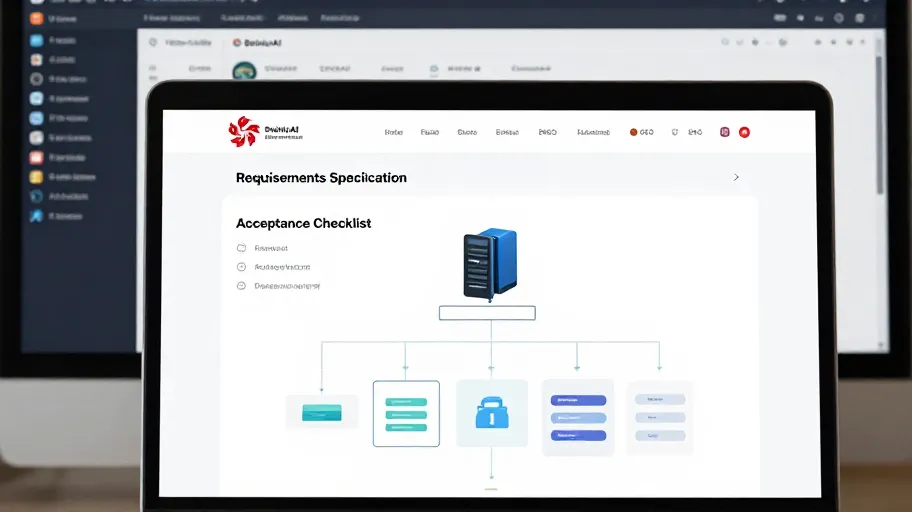This screenshot has height=512, width=912.
Task: Click the orange status dot in the laptop header
Action: (633, 132)
